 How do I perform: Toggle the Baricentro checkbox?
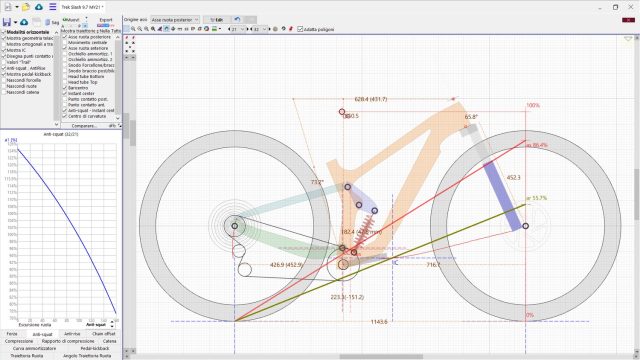(x=65, y=88)
